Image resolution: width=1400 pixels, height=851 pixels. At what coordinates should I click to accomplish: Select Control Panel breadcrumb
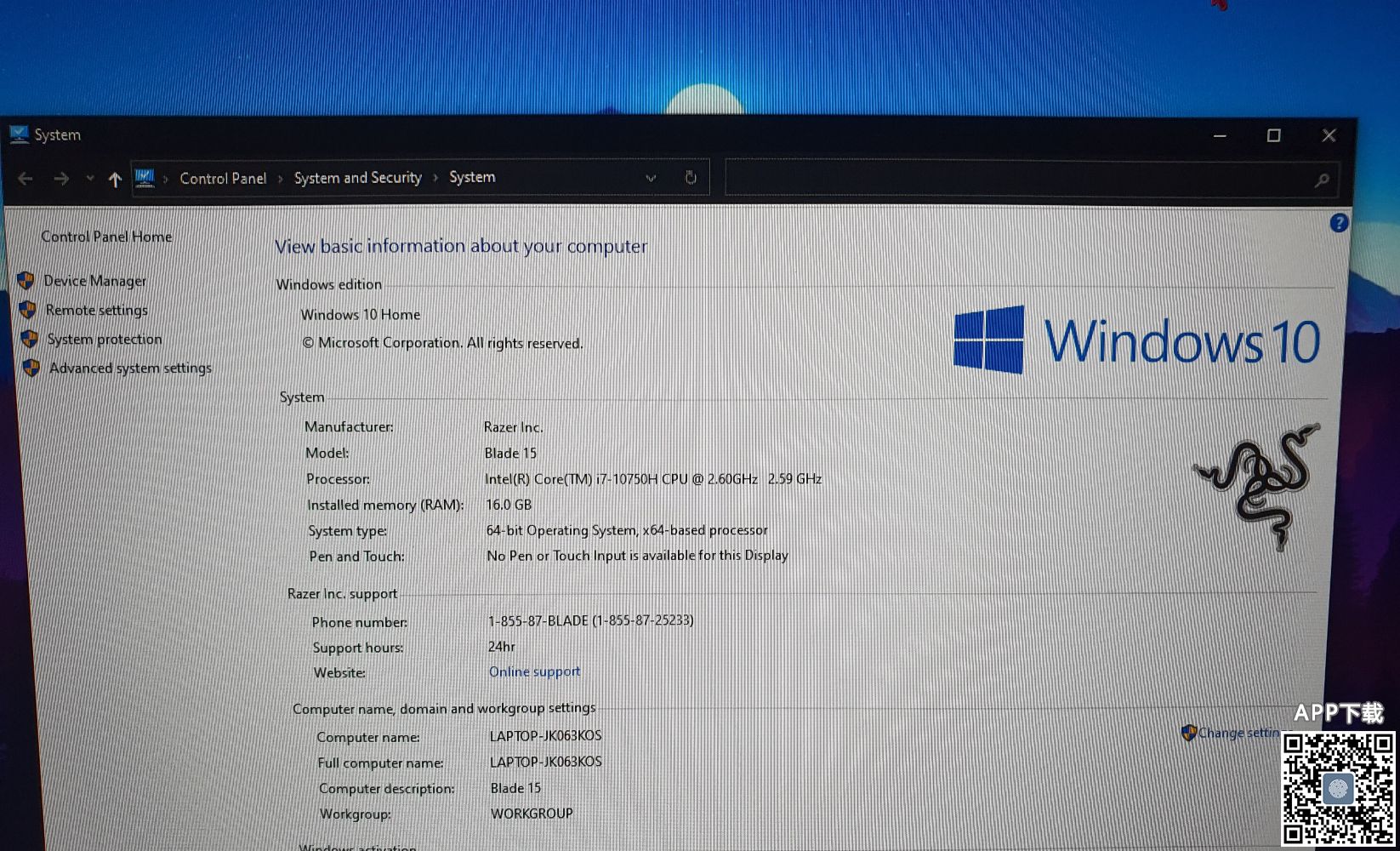coord(223,179)
